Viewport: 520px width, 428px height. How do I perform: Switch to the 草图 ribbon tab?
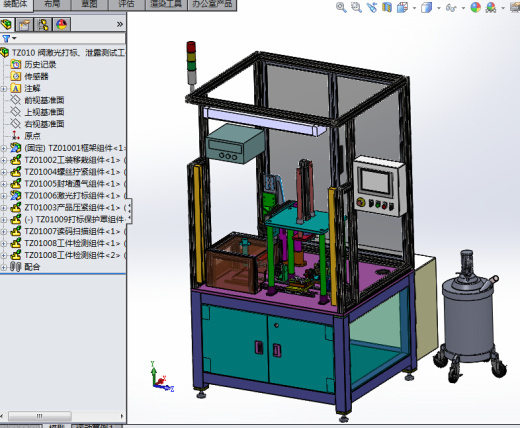[x=89, y=4]
